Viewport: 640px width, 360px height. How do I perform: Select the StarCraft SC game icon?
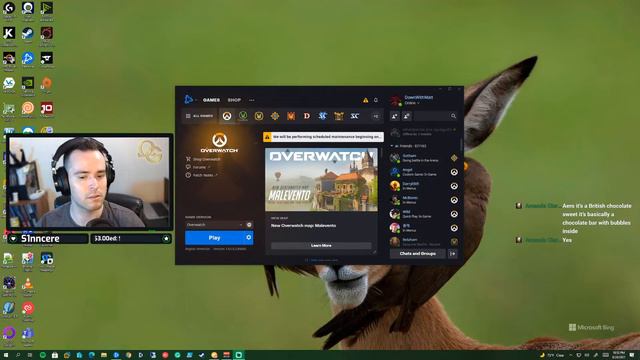pyautogui.click(x=355, y=116)
